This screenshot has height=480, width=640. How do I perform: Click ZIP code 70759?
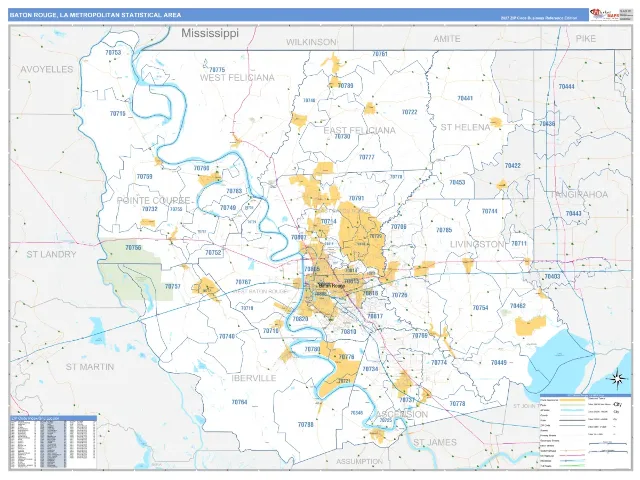144,177
